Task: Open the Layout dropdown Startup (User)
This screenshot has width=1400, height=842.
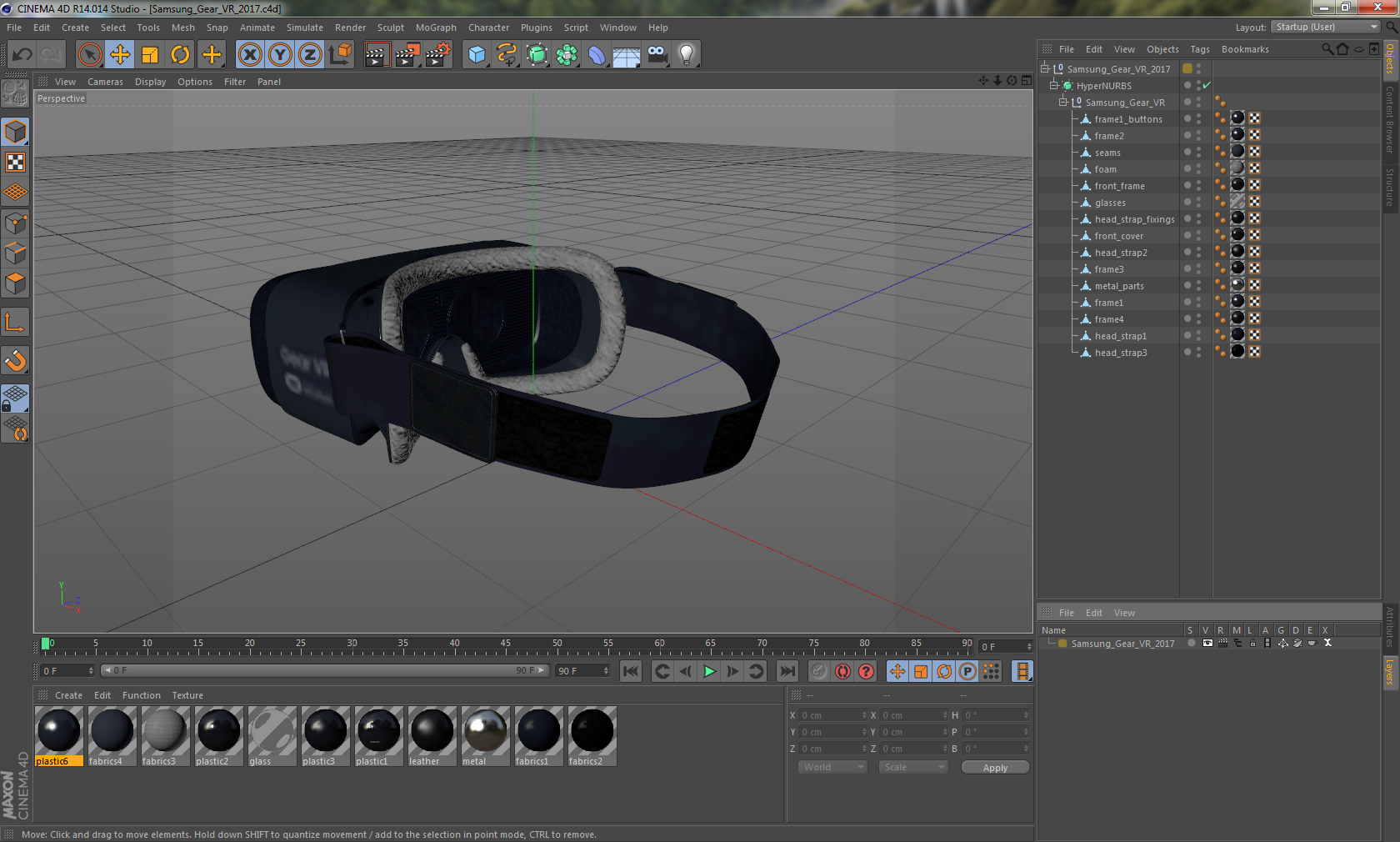Action: point(1326,27)
